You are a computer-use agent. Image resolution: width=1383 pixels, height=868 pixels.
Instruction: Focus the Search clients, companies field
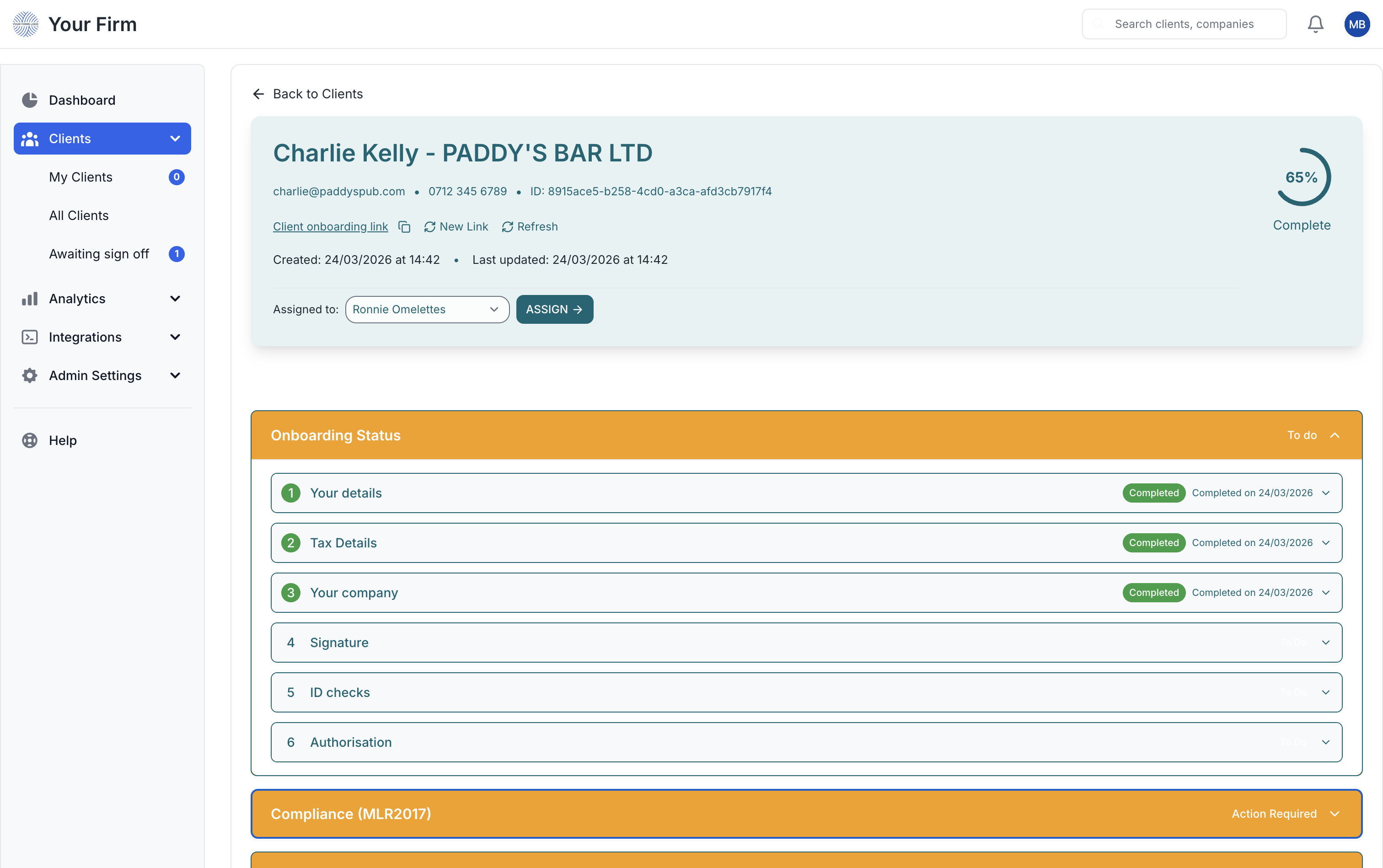1184,24
